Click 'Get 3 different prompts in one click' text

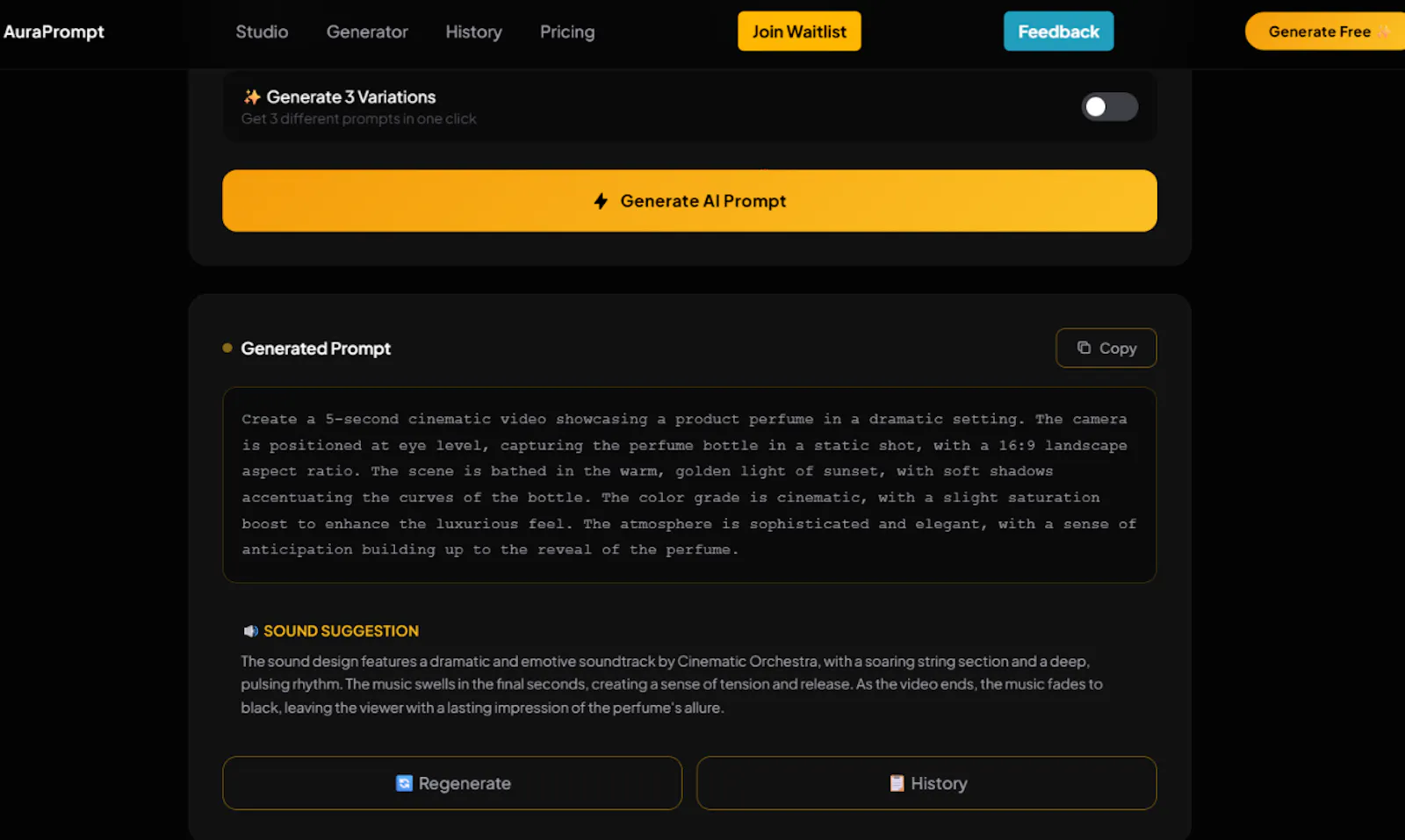coord(358,118)
